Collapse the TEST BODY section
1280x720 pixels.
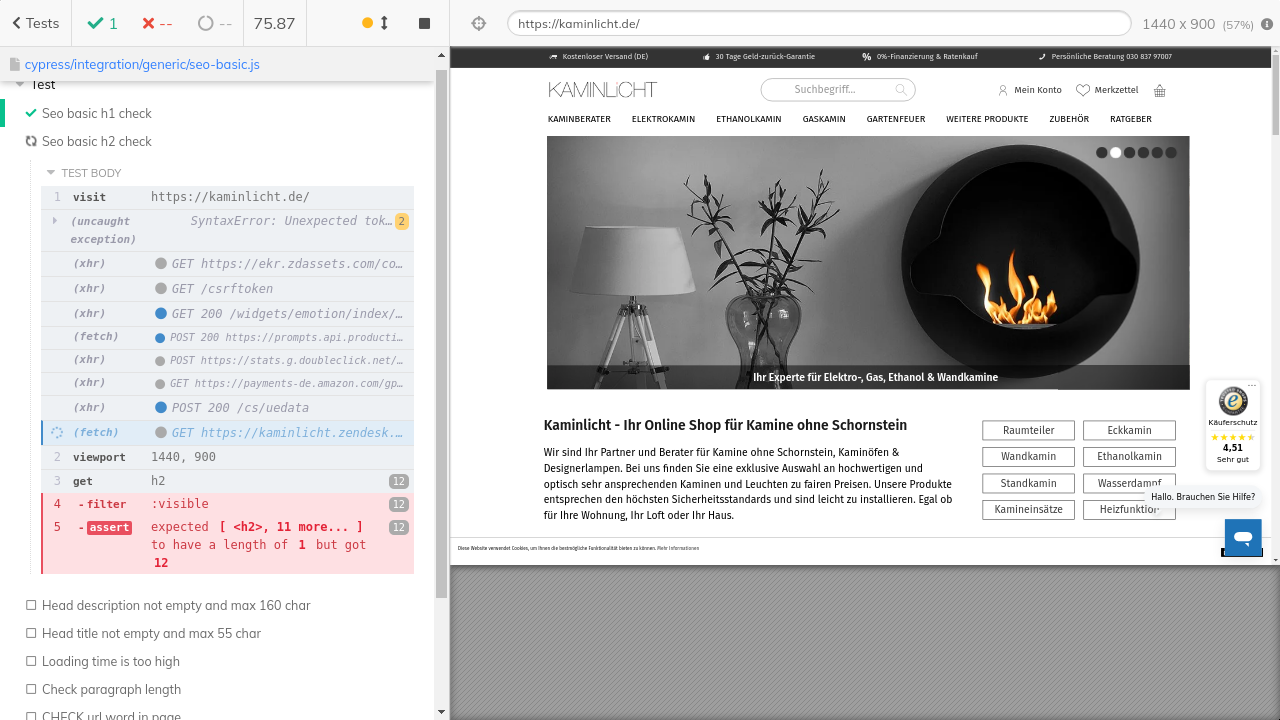(x=52, y=173)
